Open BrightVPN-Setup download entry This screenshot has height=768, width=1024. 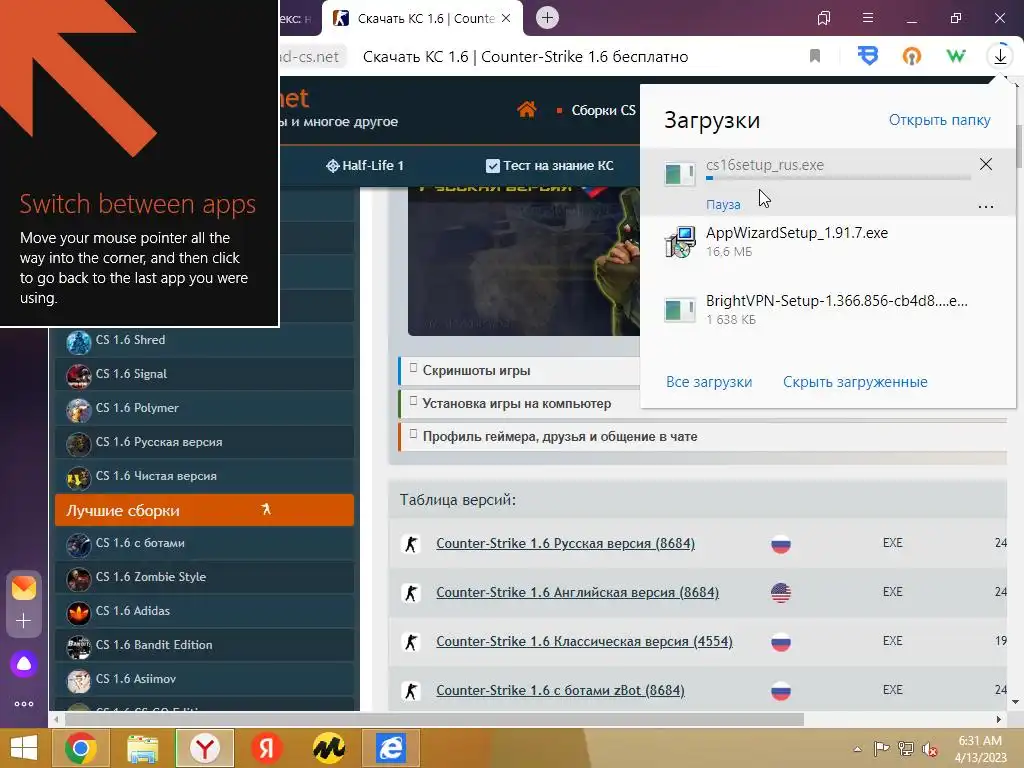[x=837, y=301]
